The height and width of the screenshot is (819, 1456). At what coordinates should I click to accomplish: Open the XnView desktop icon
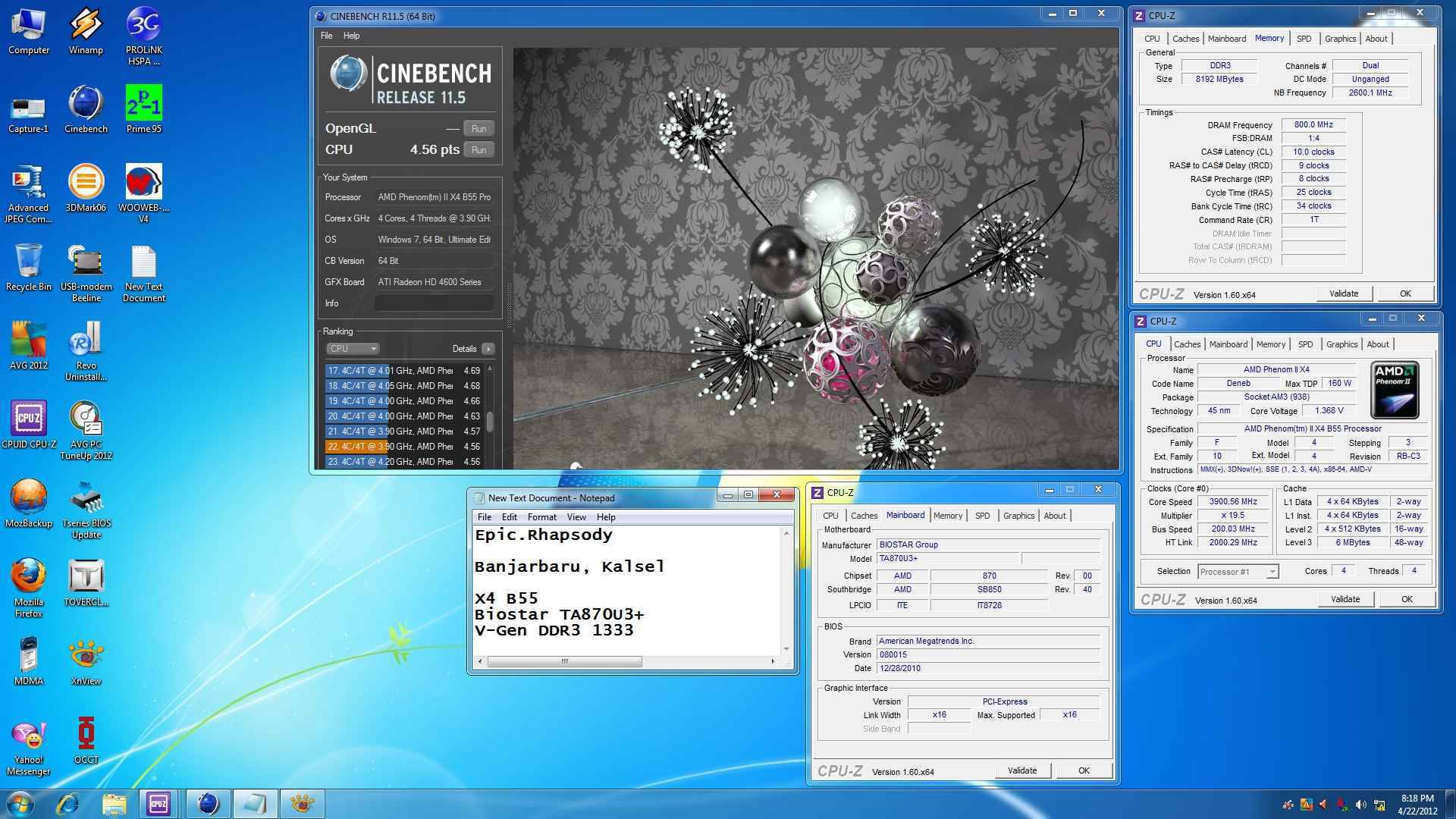click(86, 661)
